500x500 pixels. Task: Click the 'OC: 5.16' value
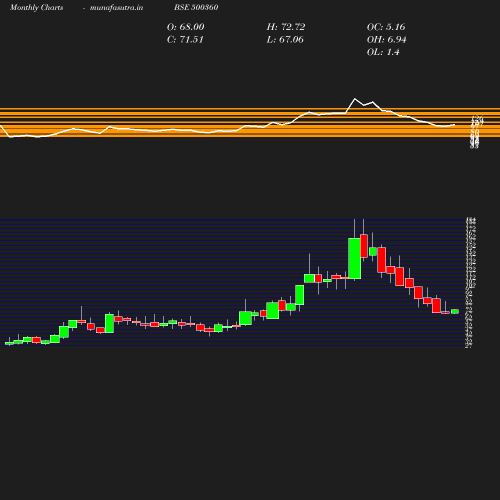(386, 27)
